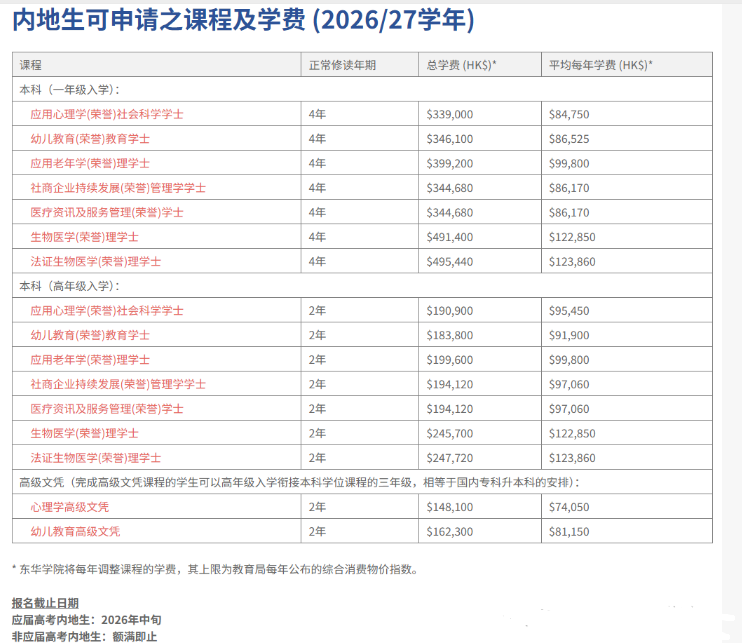Select 2年 社商企业持续发展(荣誉)管理学学士 link

click(x=118, y=384)
